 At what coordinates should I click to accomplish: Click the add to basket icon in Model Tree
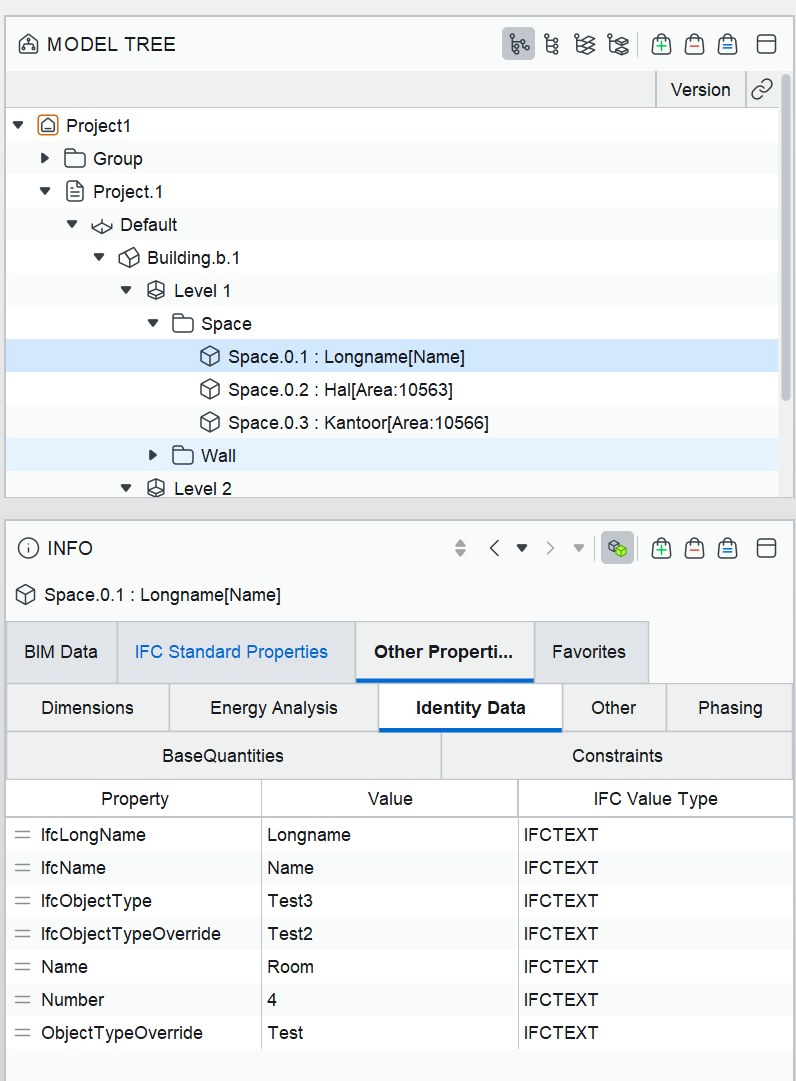tap(661, 45)
